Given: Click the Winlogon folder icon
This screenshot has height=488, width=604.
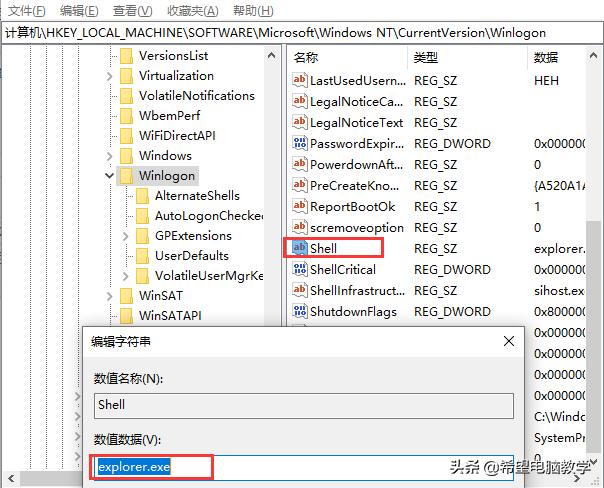Looking at the screenshot, I should click(126, 176).
